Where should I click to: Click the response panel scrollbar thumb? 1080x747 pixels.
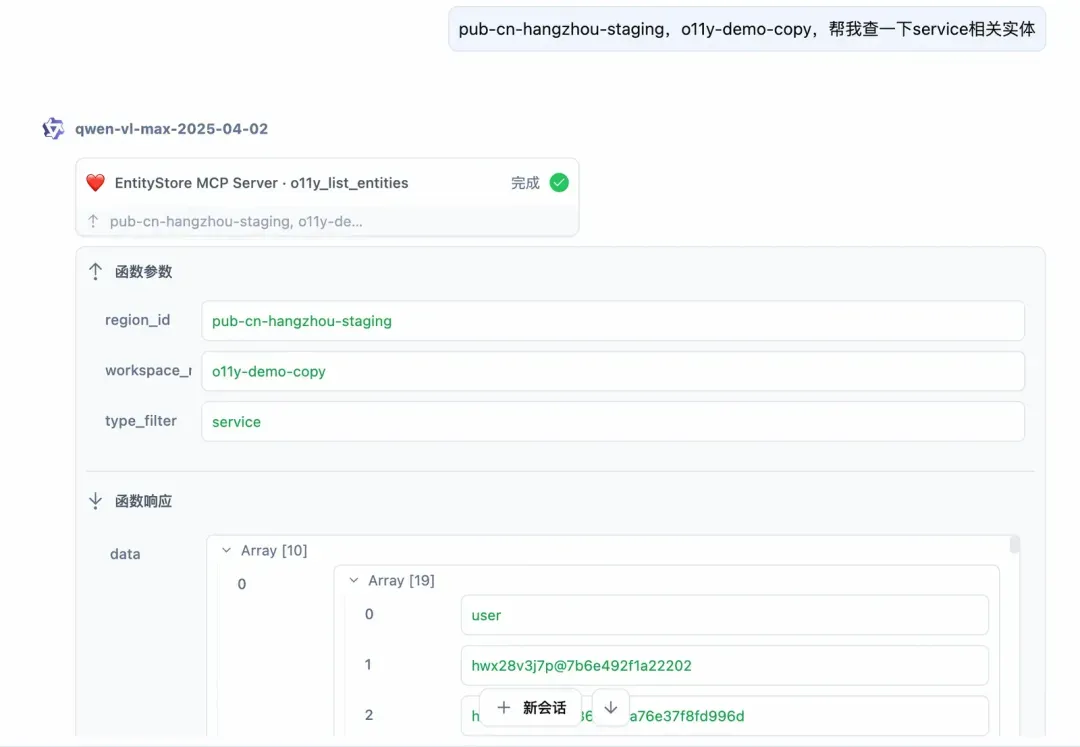1015,545
